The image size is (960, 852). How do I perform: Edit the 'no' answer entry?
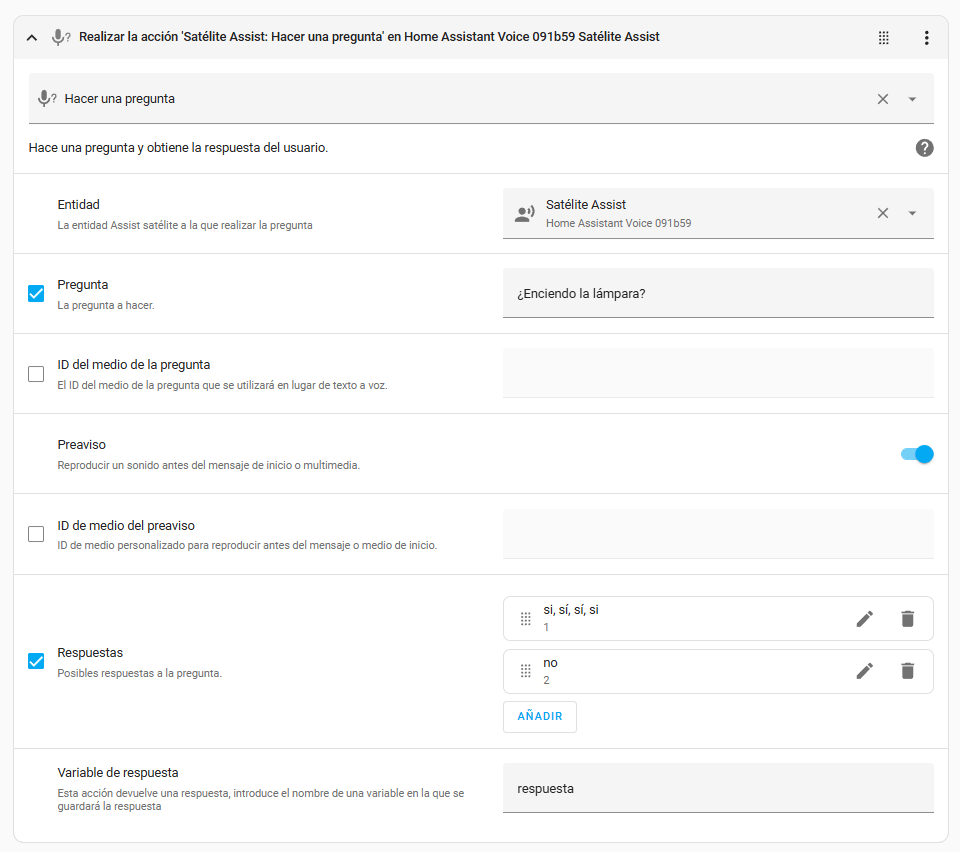click(x=864, y=671)
